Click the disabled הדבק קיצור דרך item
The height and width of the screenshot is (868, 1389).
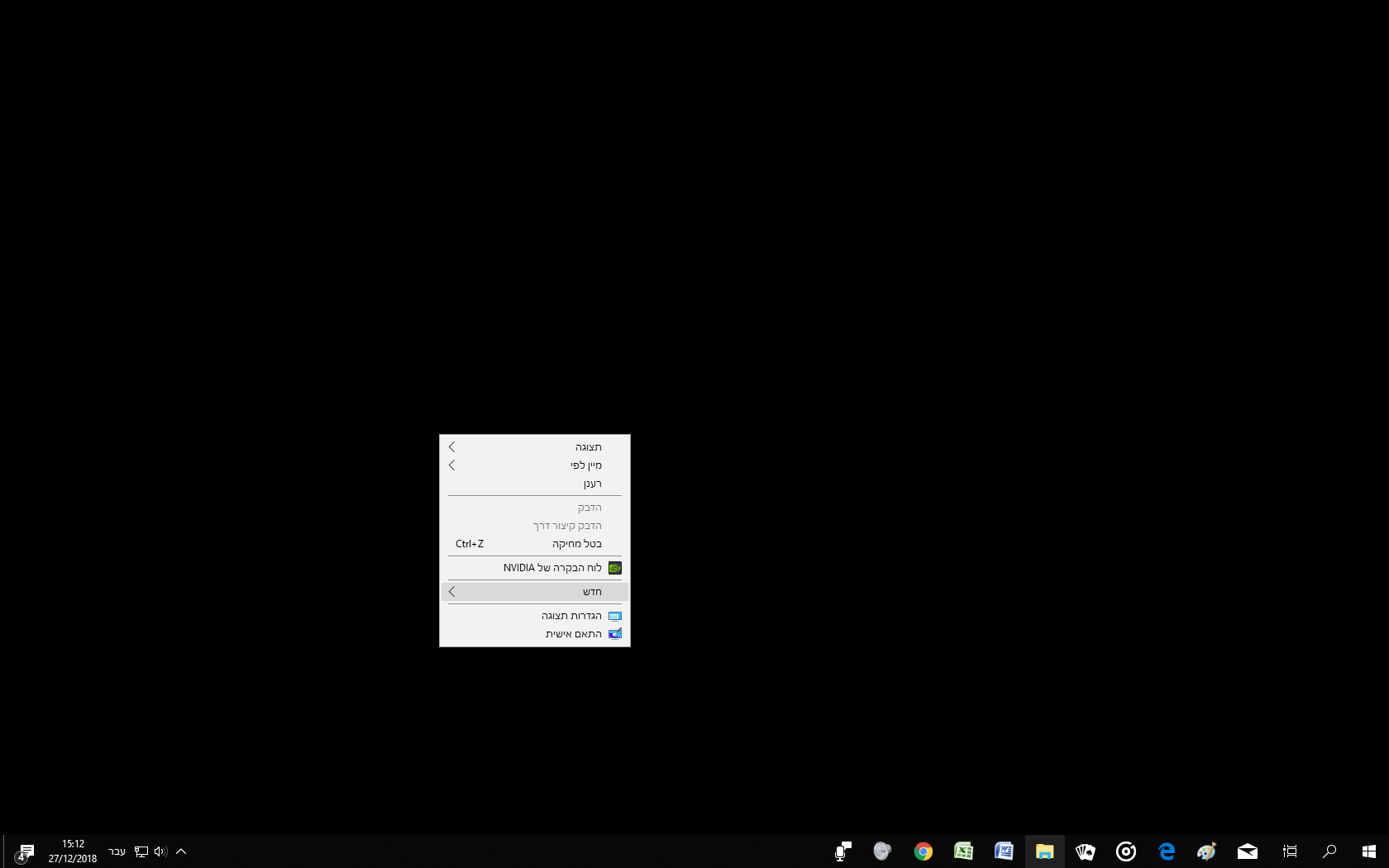pos(535,526)
